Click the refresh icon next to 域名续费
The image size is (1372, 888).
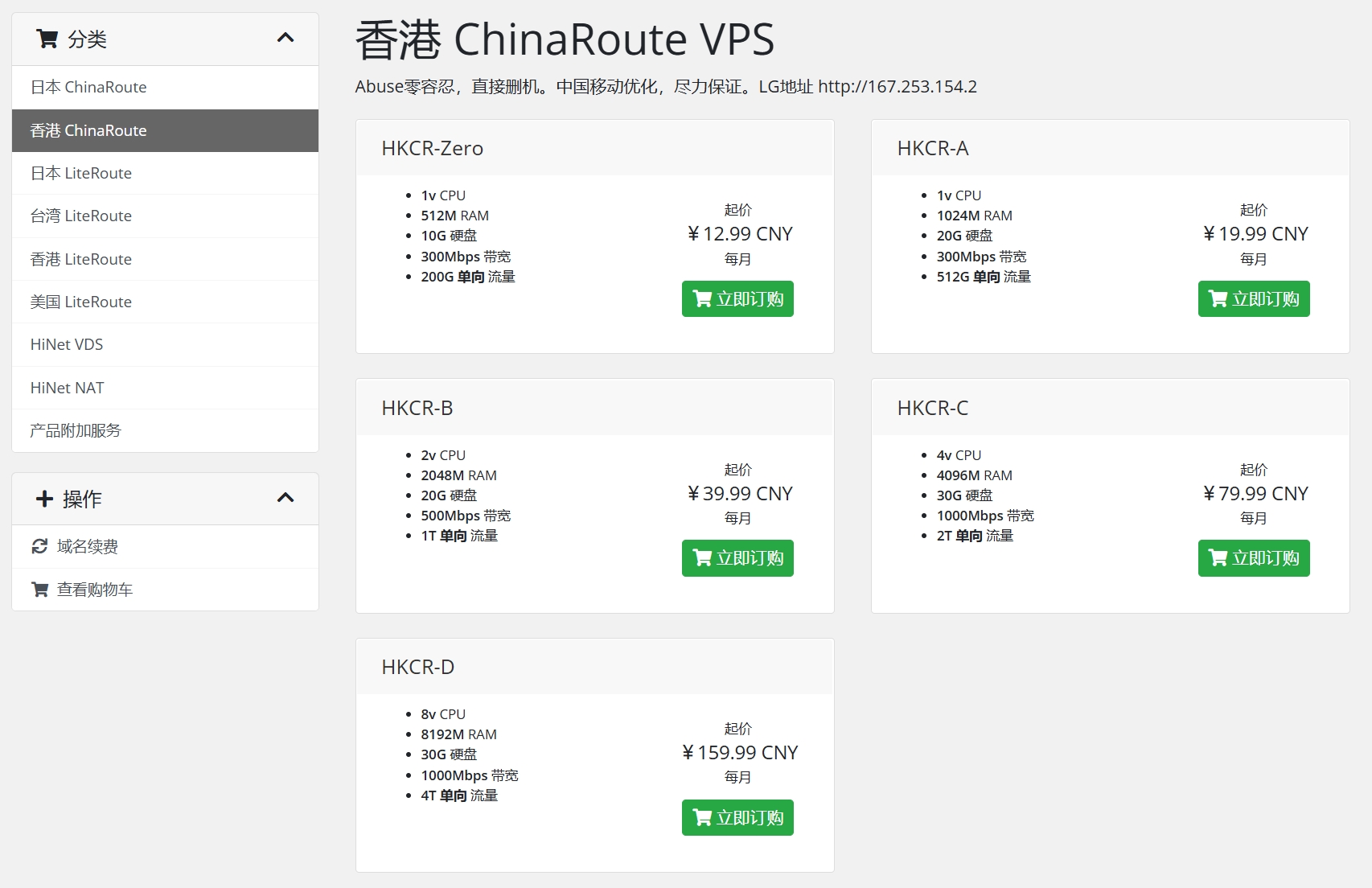[39, 547]
